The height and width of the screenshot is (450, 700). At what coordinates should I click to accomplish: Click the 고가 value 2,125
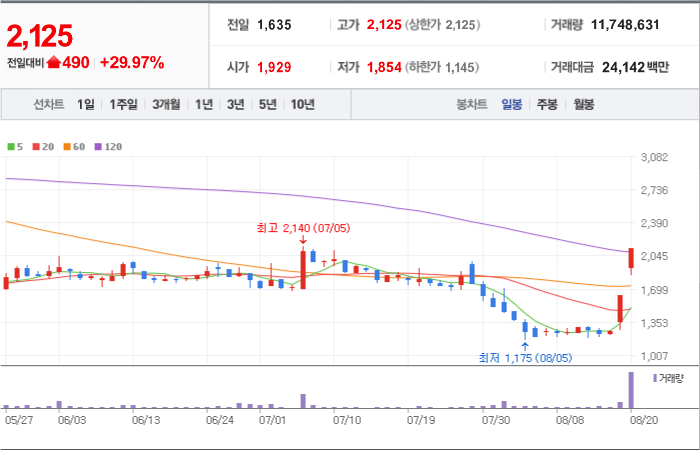click(384, 25)
